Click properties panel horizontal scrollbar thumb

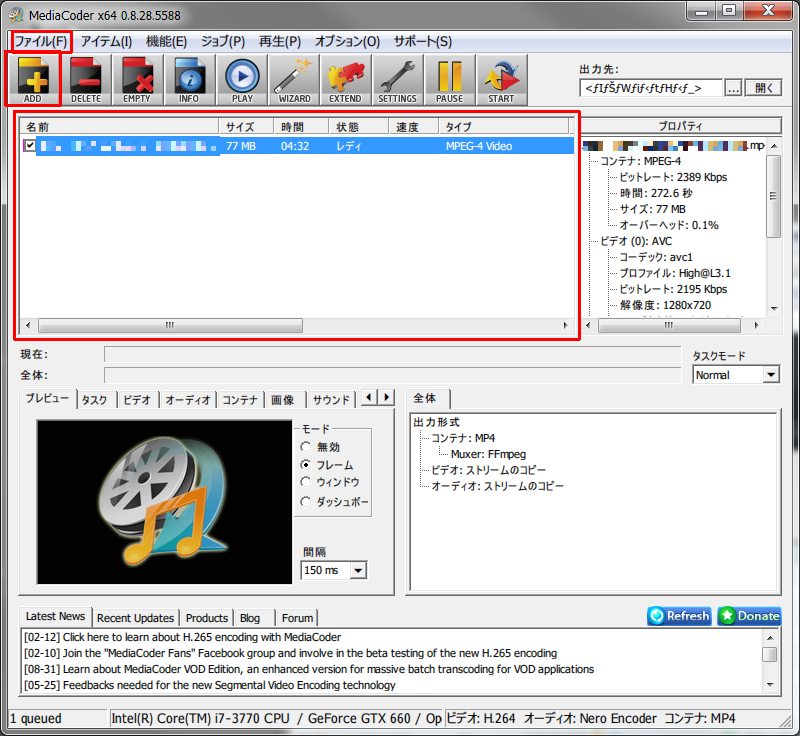coord(669,325)
